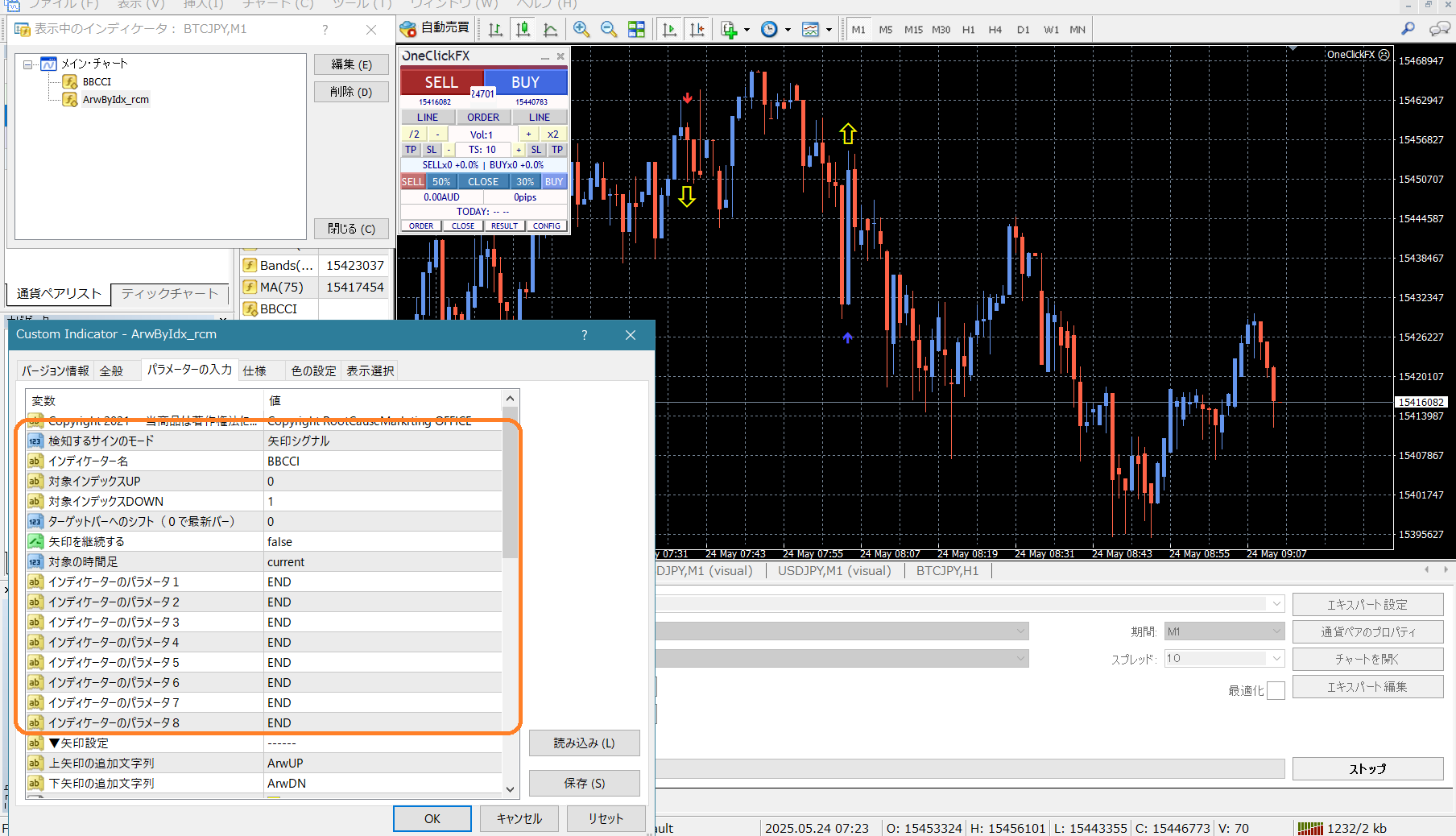Select インディケーター名 value BBCCI cell

(383, 461)
